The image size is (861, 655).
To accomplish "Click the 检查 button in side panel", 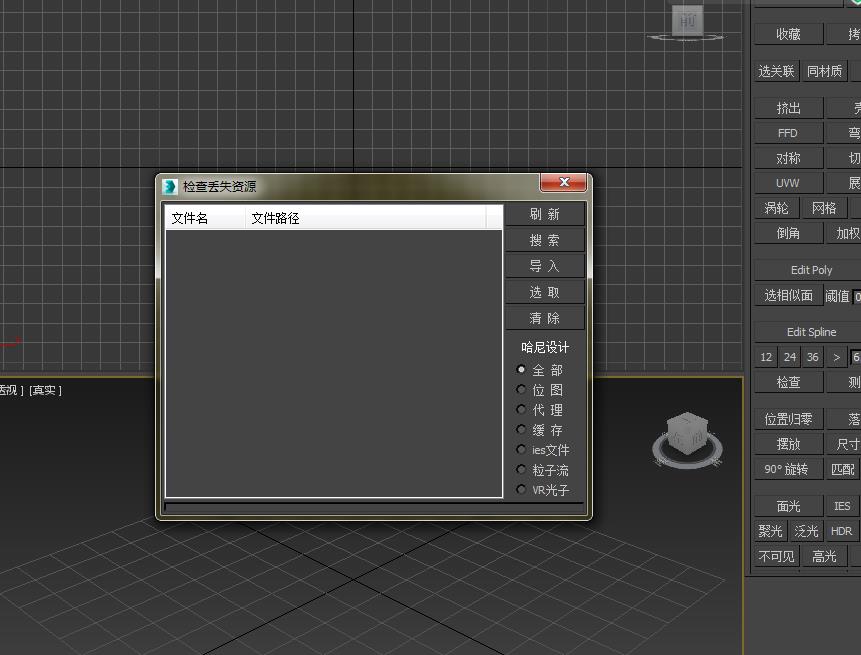I will [x=789, y=382].
